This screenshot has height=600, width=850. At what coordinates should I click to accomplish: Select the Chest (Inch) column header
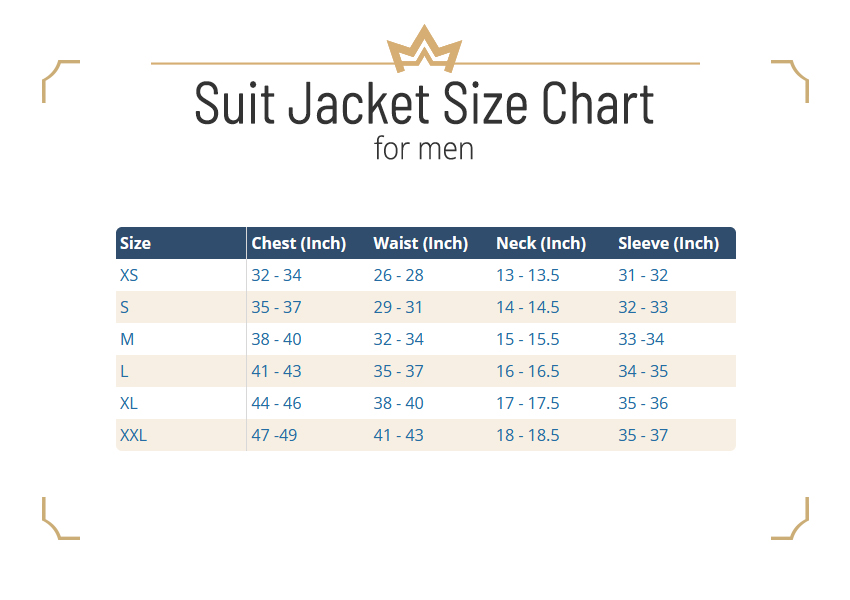click(299, 243)
